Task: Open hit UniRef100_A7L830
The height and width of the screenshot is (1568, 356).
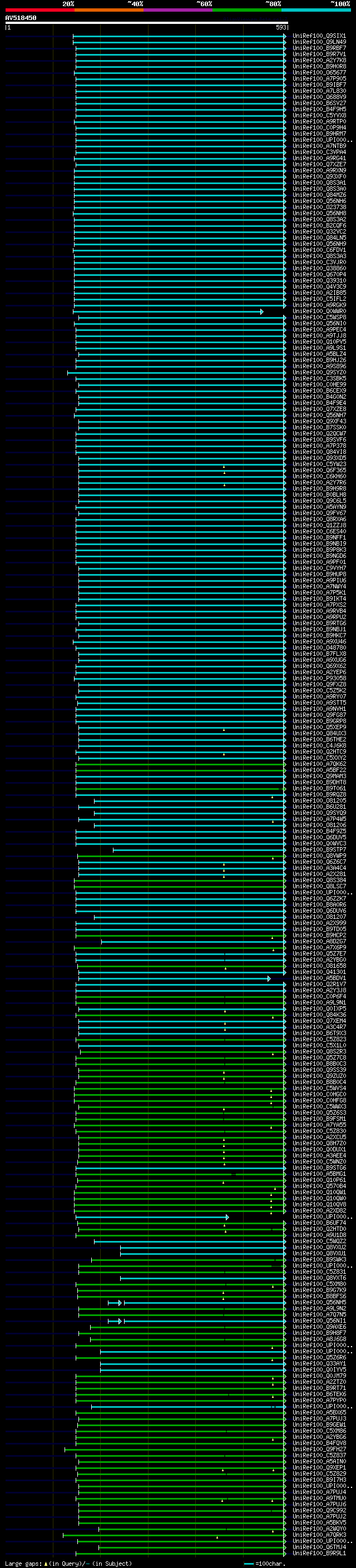Action: point(319,91)
